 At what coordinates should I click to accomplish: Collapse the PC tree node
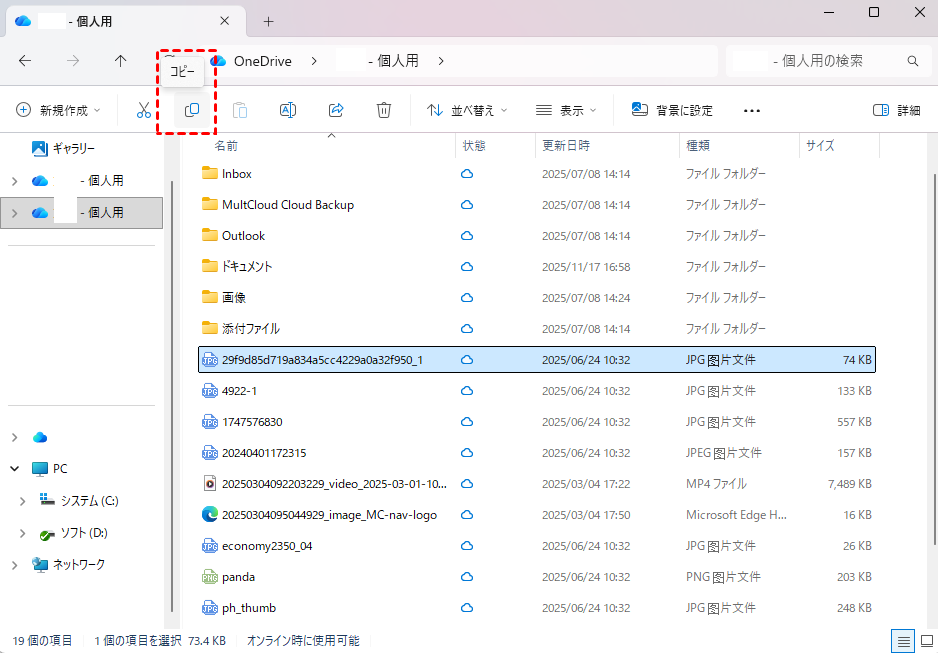point(15,469)
